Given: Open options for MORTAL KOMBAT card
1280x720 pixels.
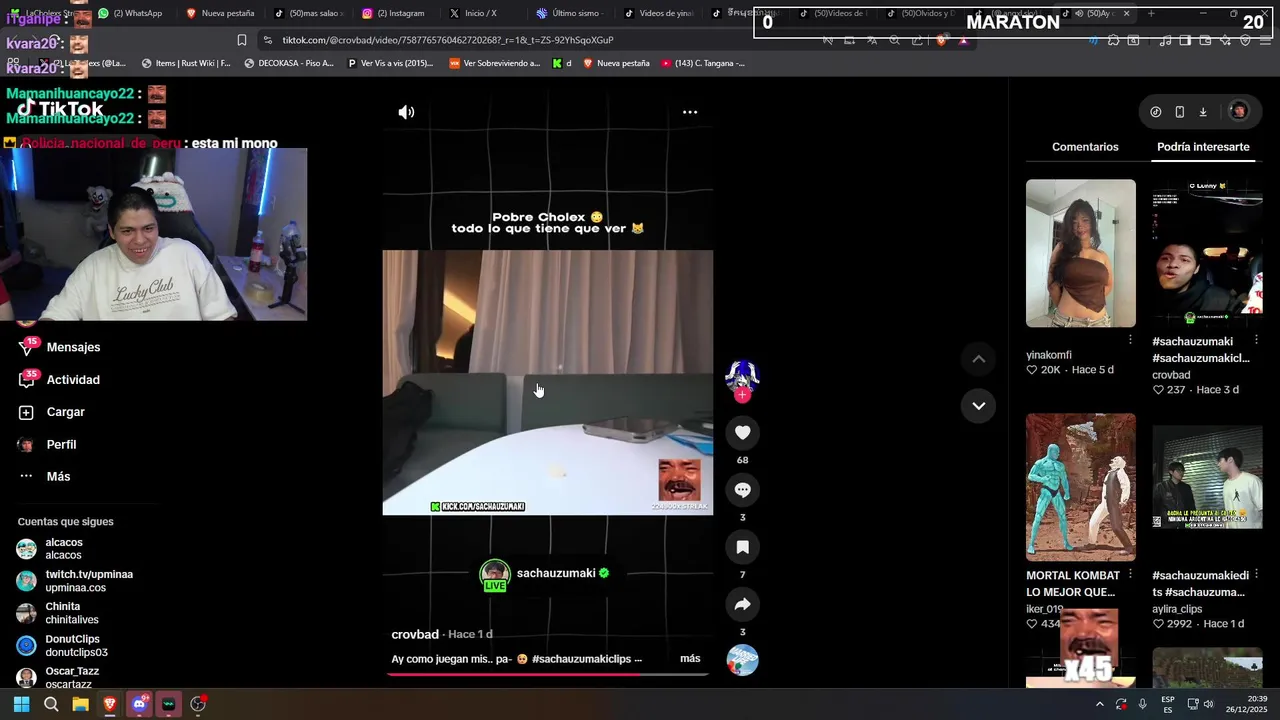Looking at the screenshot, I should (1130, 574).
